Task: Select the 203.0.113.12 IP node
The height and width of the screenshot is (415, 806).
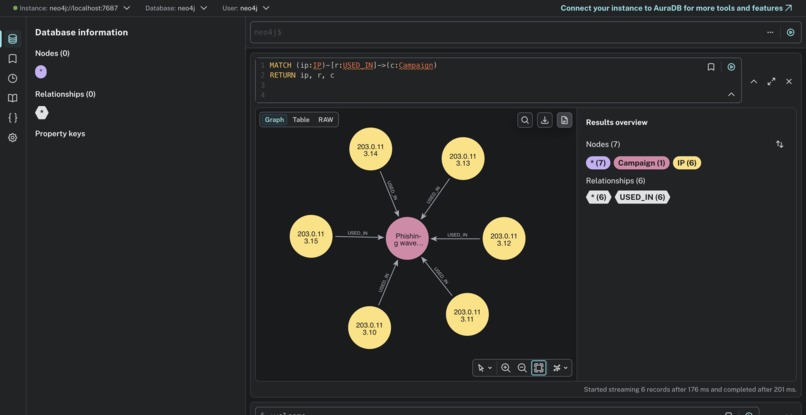Action: point(504,239)
